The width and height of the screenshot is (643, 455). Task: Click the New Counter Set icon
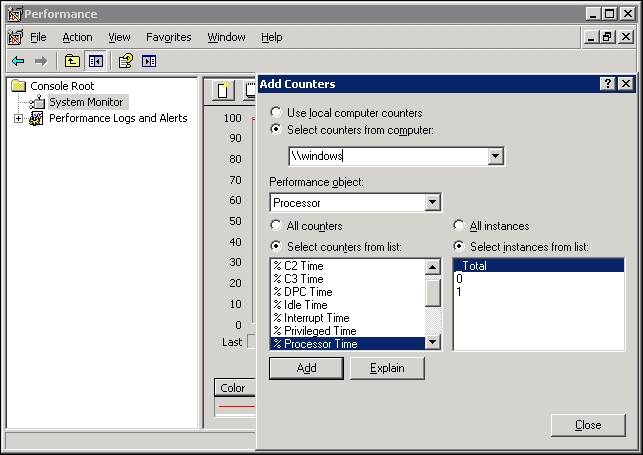(x=224, y=92)
